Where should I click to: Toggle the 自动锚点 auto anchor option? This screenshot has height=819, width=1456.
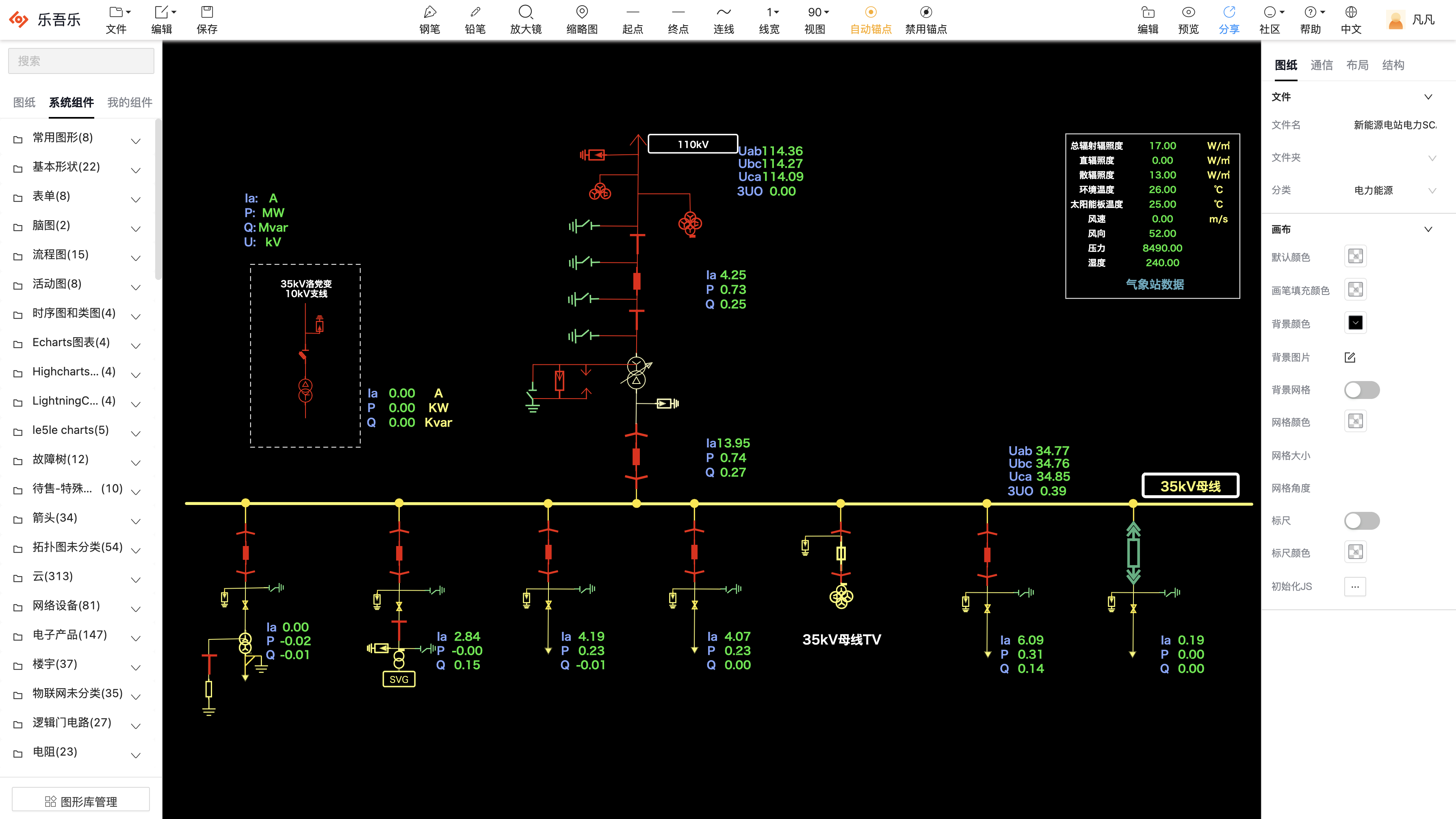click(871, 13)
